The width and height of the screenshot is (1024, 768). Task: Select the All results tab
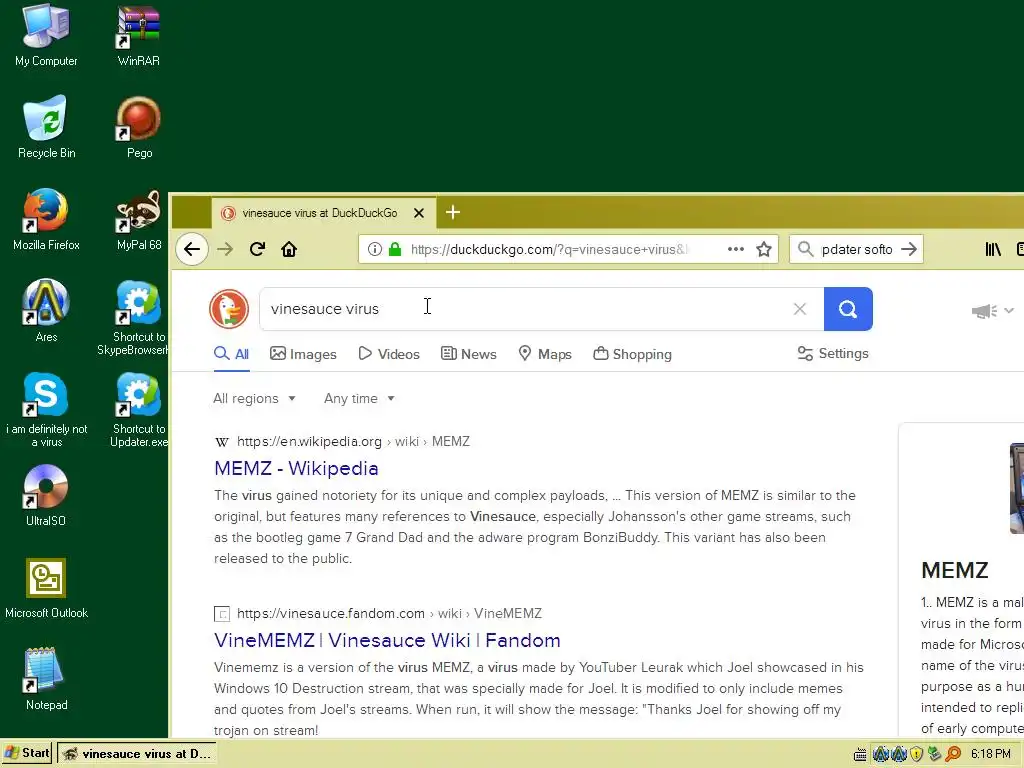click(232, 354)
